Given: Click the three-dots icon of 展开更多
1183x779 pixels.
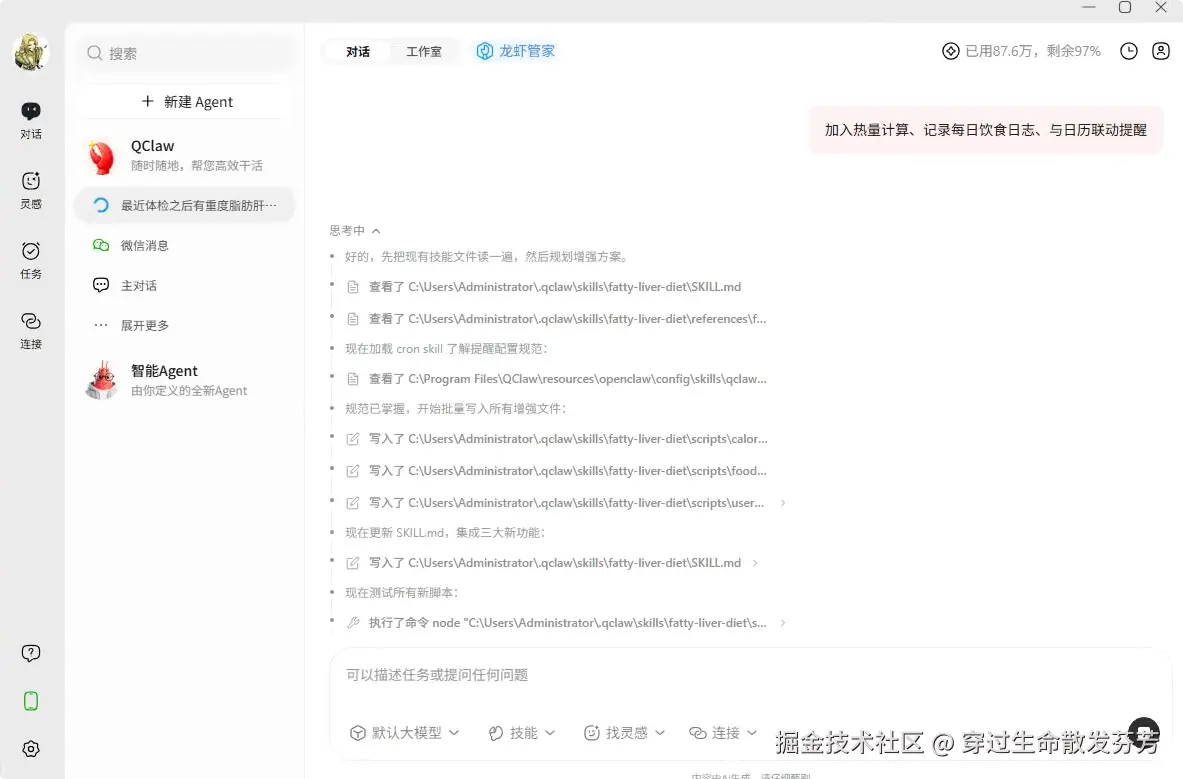Looking at the screenshot, I should tap(100, 325).
